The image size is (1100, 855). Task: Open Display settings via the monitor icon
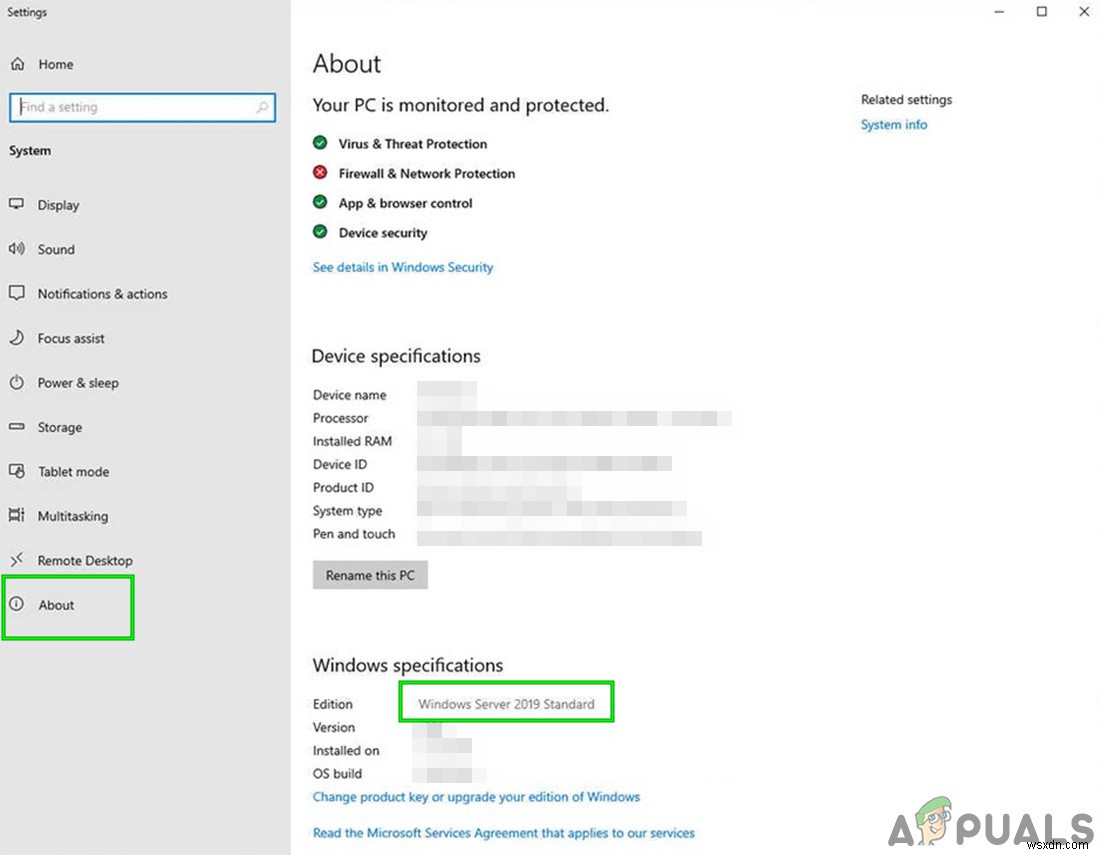click(x=17, y=204)
